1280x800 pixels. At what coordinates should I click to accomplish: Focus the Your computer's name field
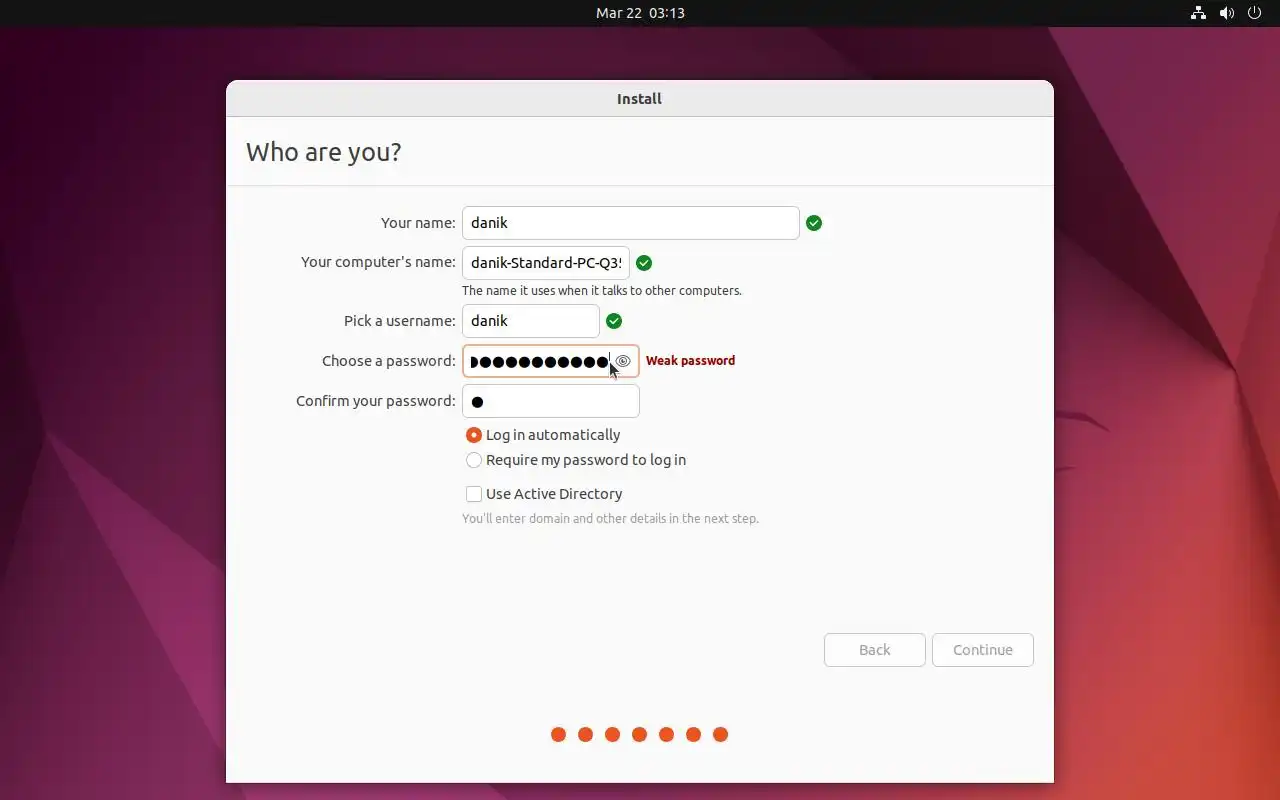tap(546, 263)
